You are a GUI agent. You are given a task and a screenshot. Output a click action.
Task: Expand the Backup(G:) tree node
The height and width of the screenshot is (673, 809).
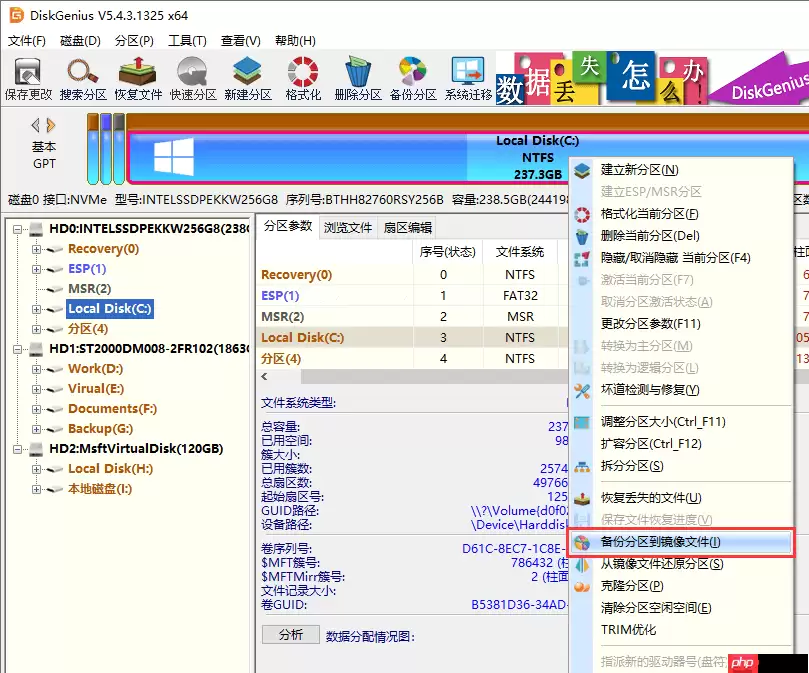[x=36, y=429]
